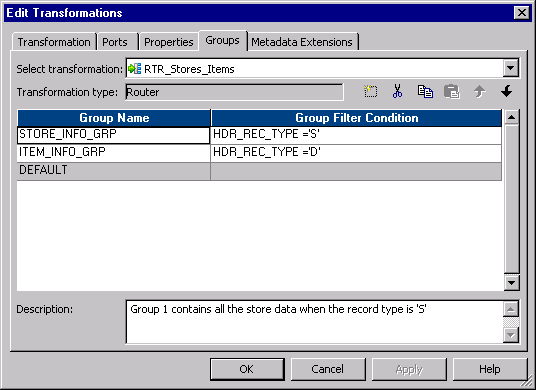Image resolution: width=536 pixels, height=390 pixels.
Task: Click the groups table scrollbar down arrow
Action: pos(511,283)
